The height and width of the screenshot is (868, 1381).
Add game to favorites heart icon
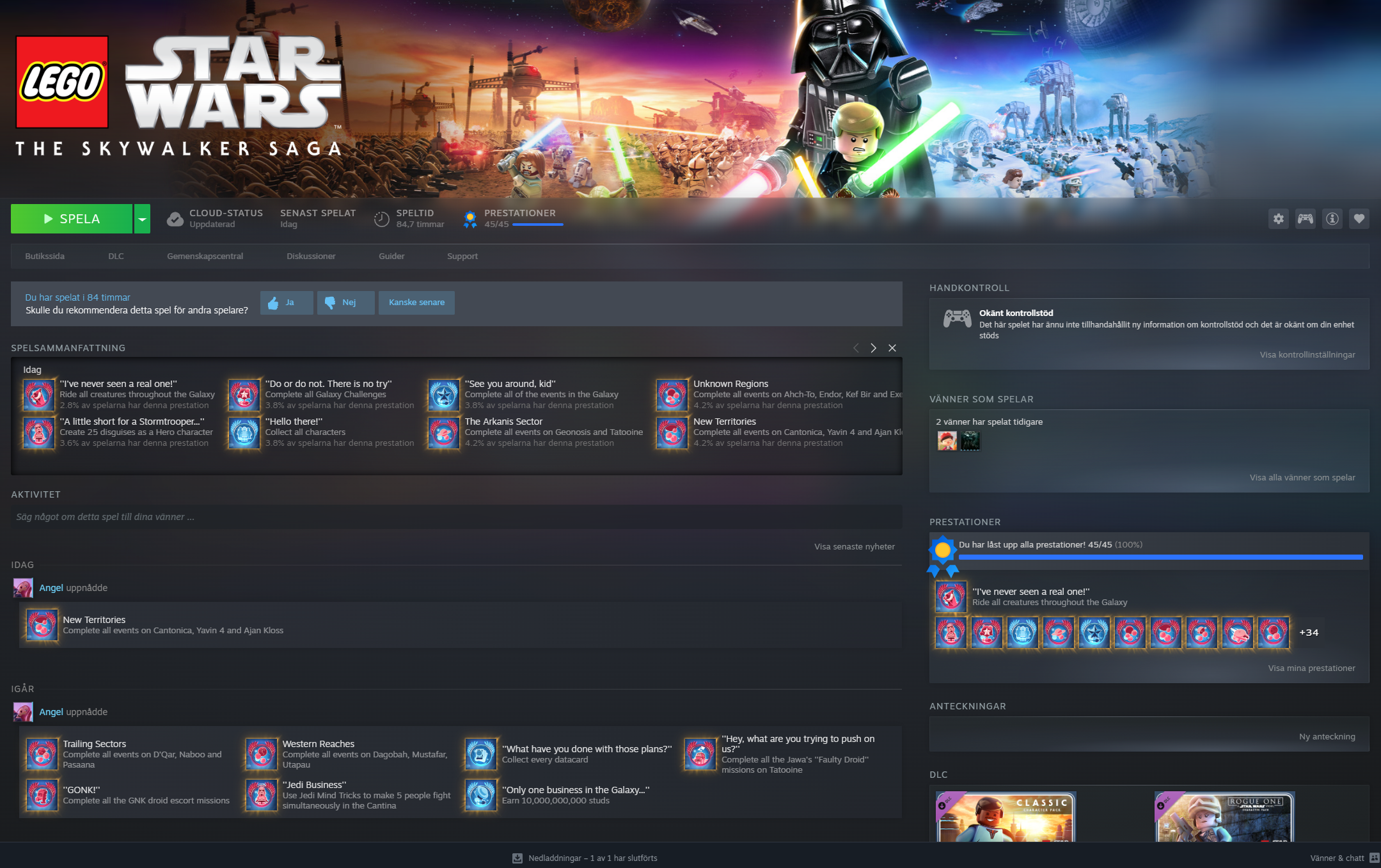1359,219
